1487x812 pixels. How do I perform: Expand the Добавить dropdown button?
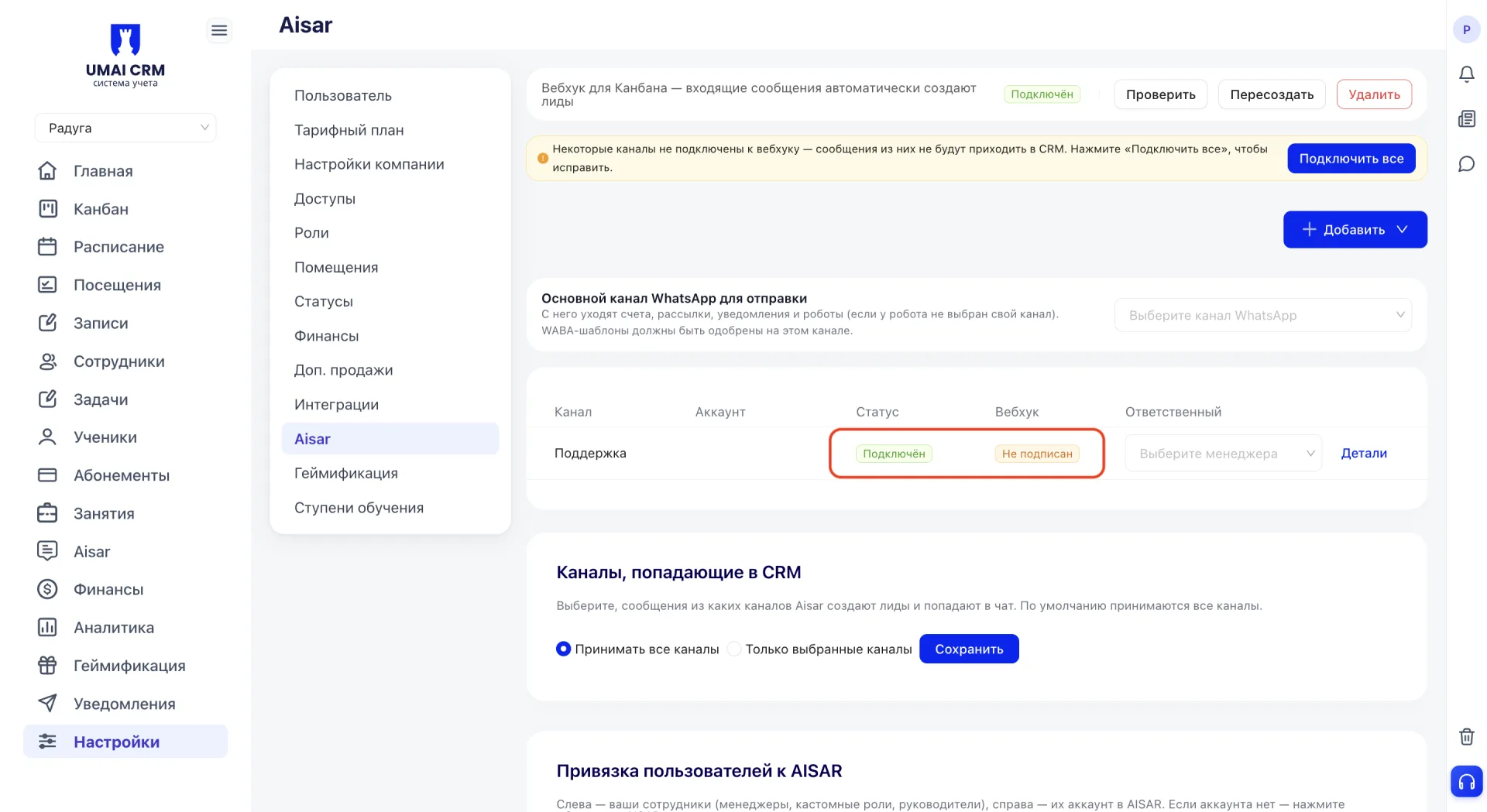(1355, 229)
